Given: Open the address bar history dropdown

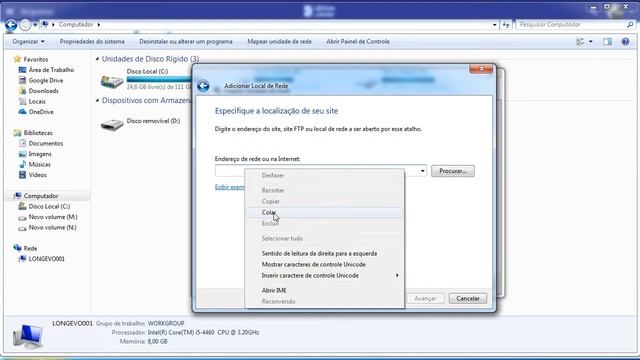Looking at the screenshot, I should 495,25.
